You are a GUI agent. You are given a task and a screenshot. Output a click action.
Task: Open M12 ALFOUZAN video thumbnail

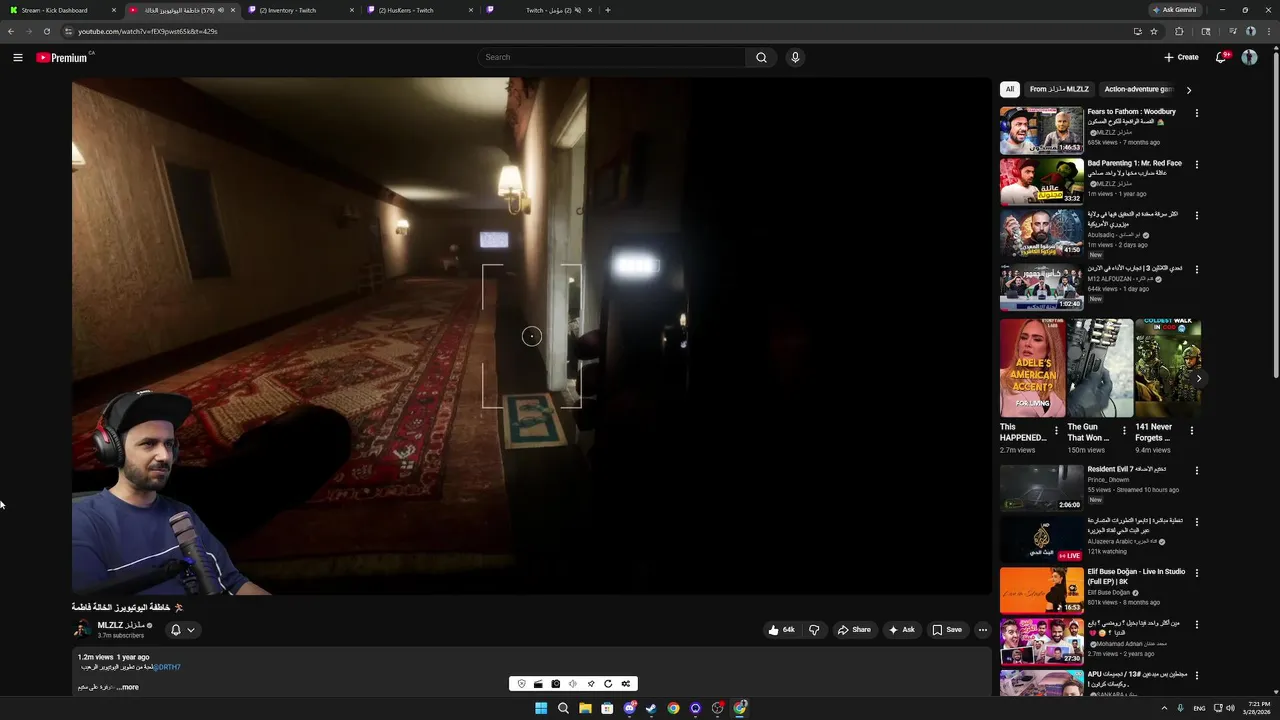click(1041, 287)
